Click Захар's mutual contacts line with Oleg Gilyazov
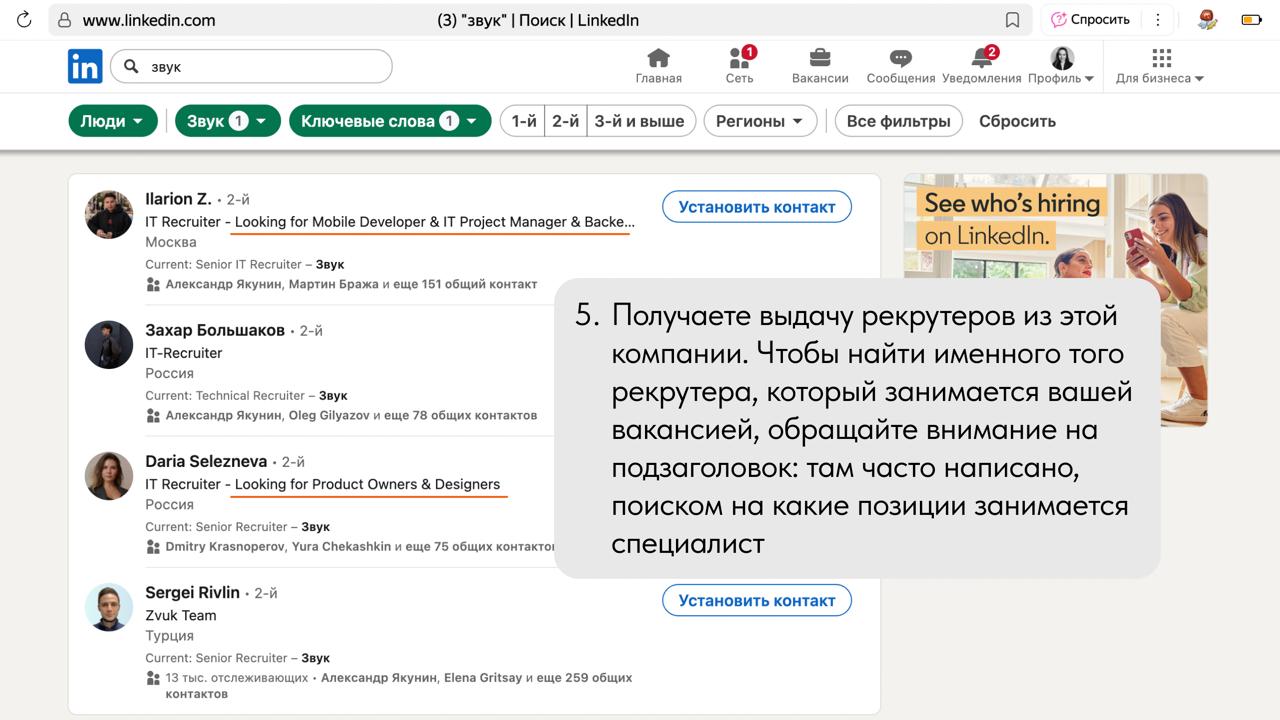Image resolution: width=1280 pixels, height=720 pixels. tap(351, 415)
